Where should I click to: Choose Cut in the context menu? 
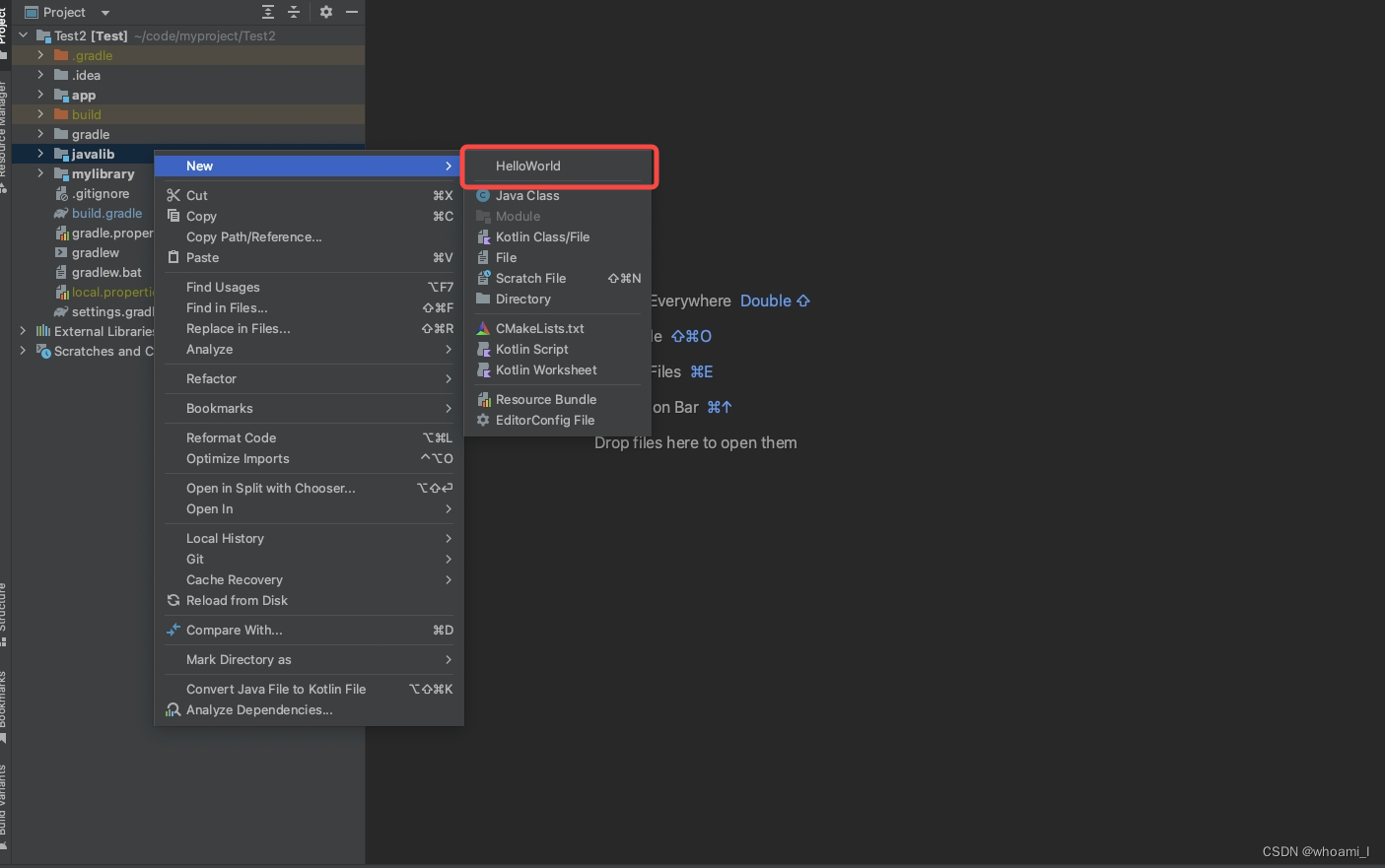point(310,195)
